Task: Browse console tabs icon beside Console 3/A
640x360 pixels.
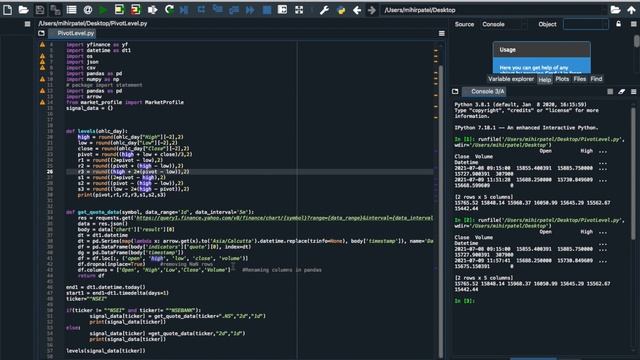Action: tap(455, 91)
